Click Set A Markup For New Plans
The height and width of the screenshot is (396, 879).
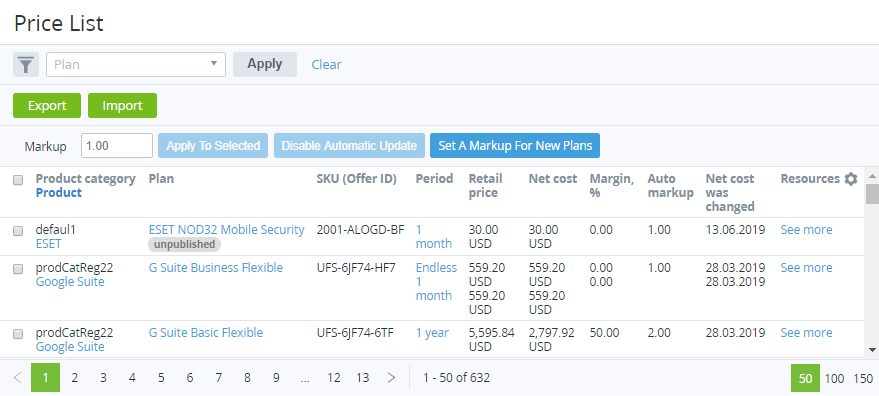pyautogui.click(x=515, y=146)
